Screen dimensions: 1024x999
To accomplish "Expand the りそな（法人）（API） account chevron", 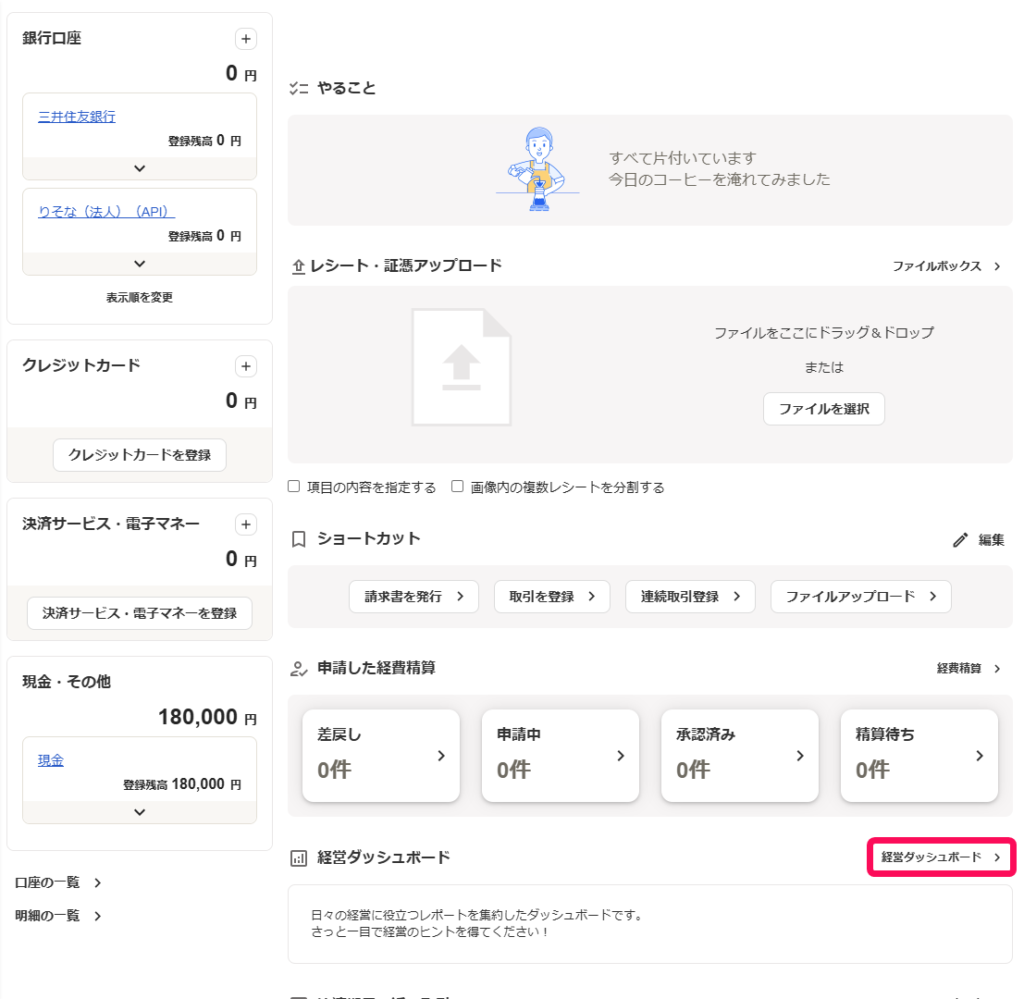I will [x=139, y=263].
